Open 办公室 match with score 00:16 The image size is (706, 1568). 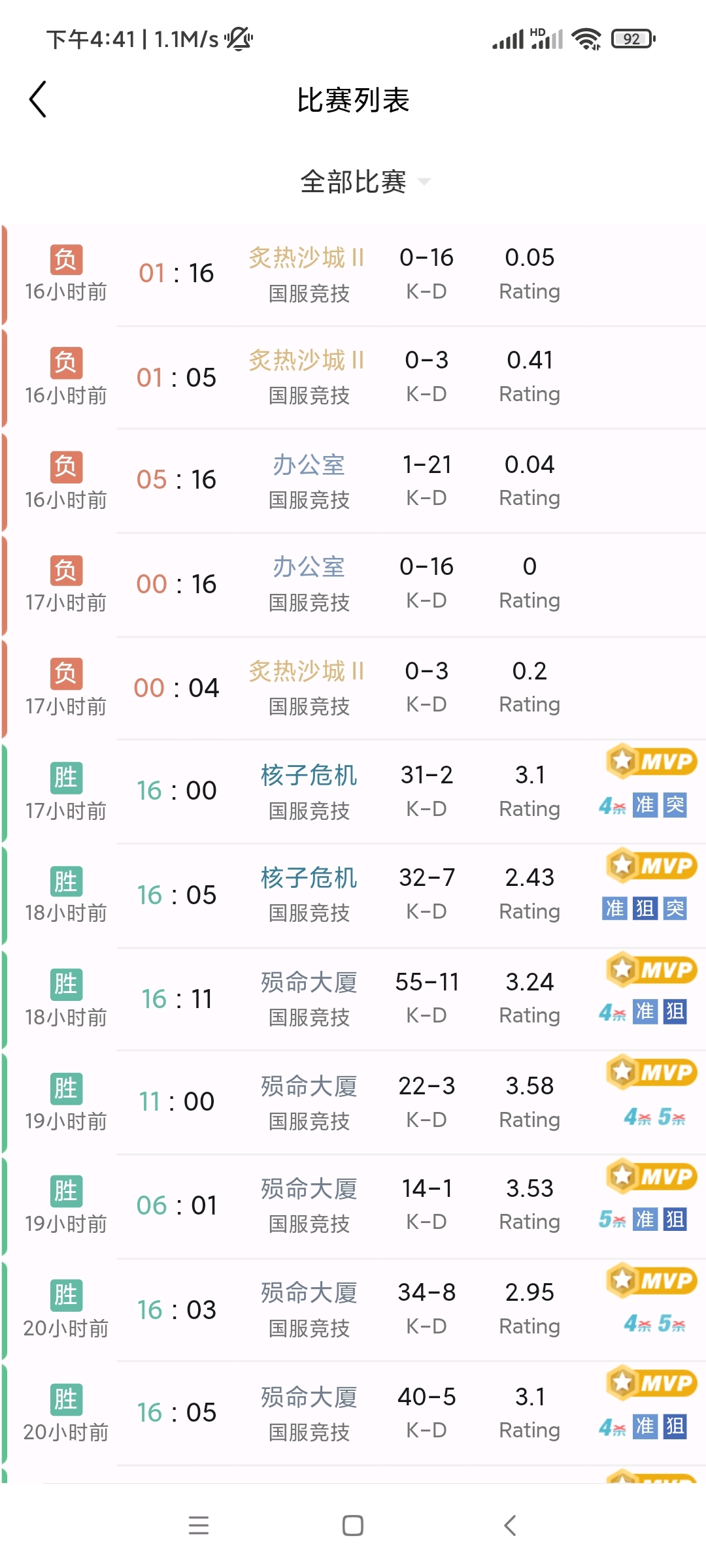pyautogui.click(x=353, y=584)
